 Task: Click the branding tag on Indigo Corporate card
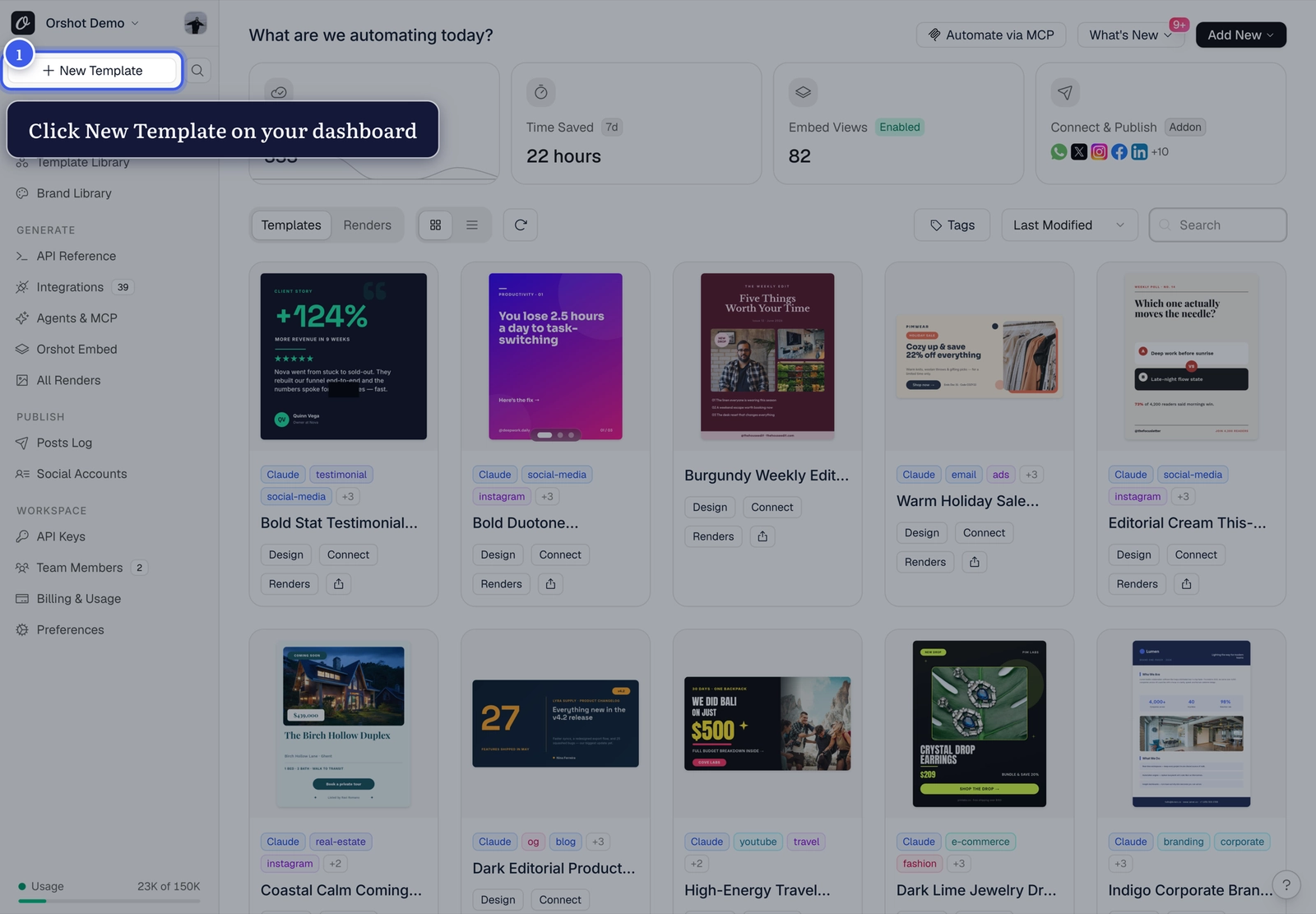click(x=1184, y=842)
